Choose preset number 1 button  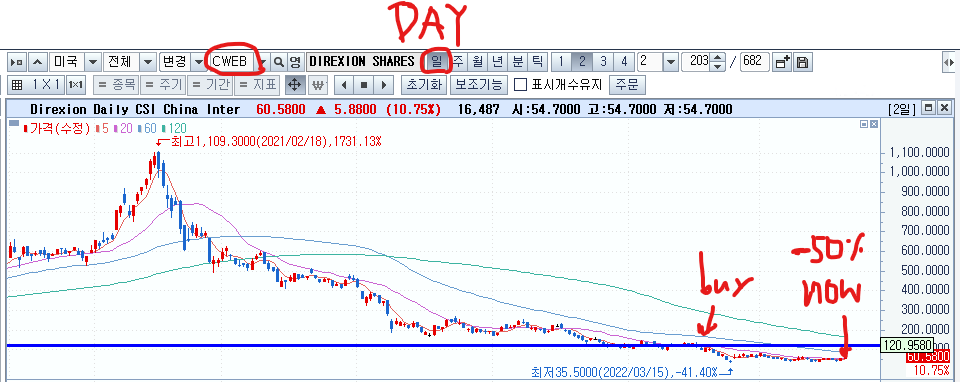coord(561,61)
